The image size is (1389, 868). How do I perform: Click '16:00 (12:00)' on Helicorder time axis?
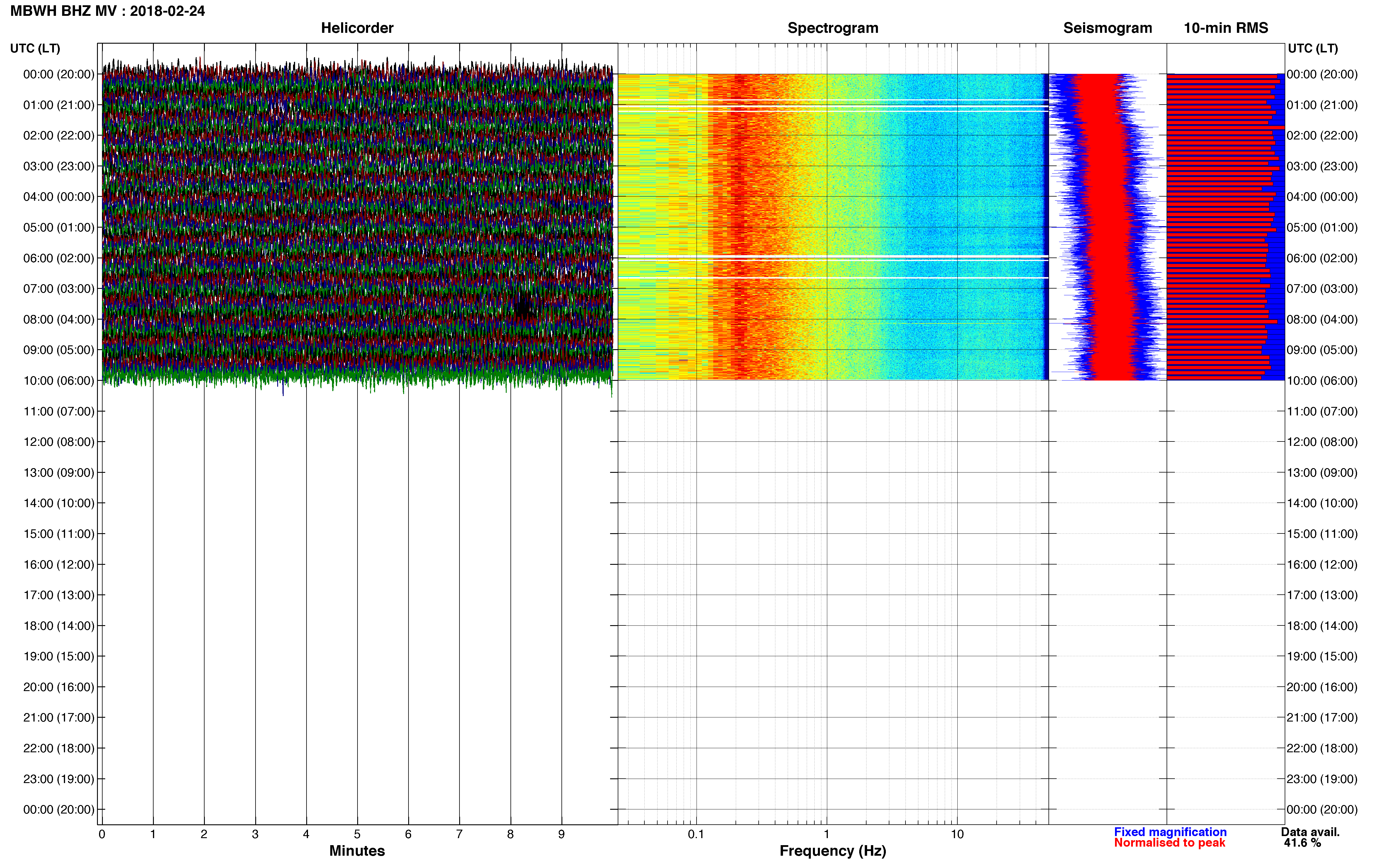point(59,564)
